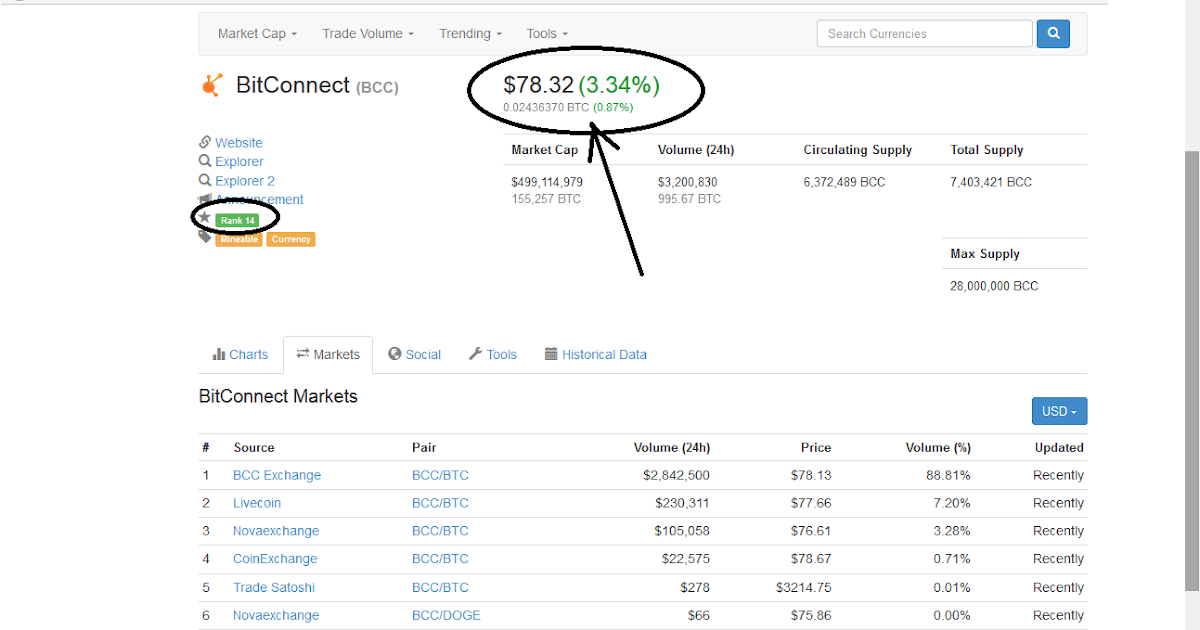
Task: Click the globe icon on Social tab
Action: (x=395, y=354)
